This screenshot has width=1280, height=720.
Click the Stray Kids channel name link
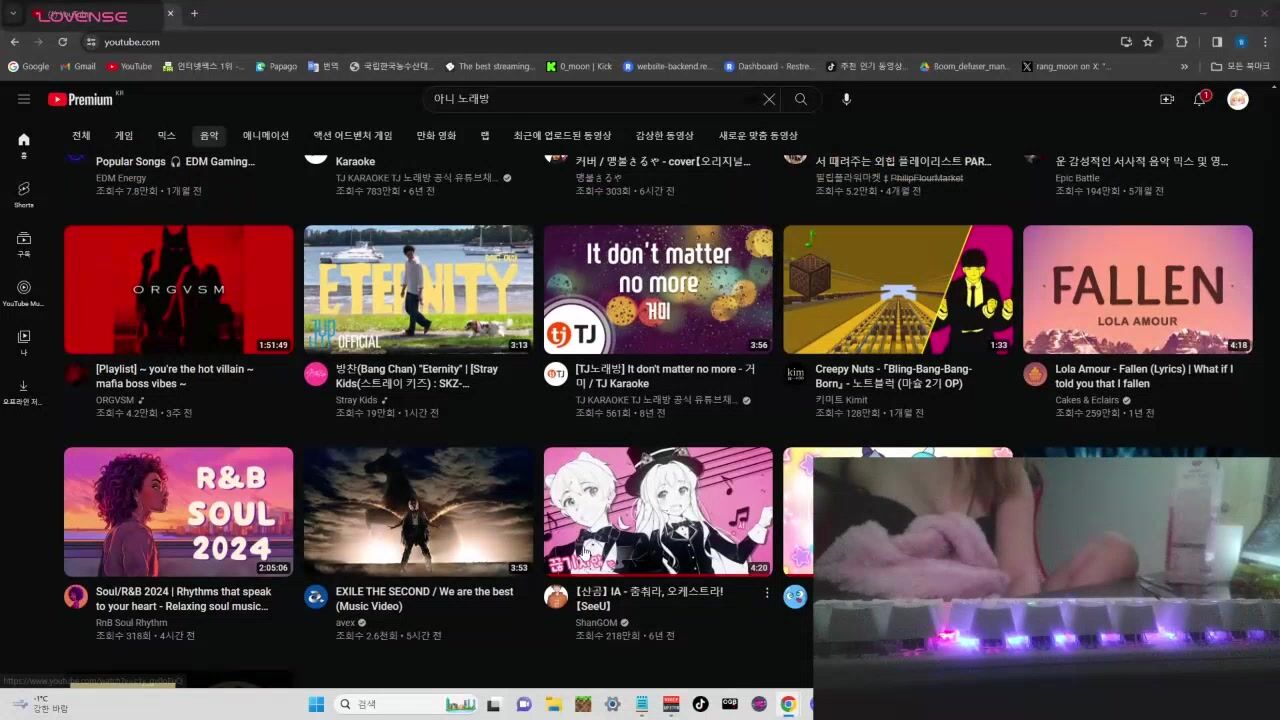point(356,400)
